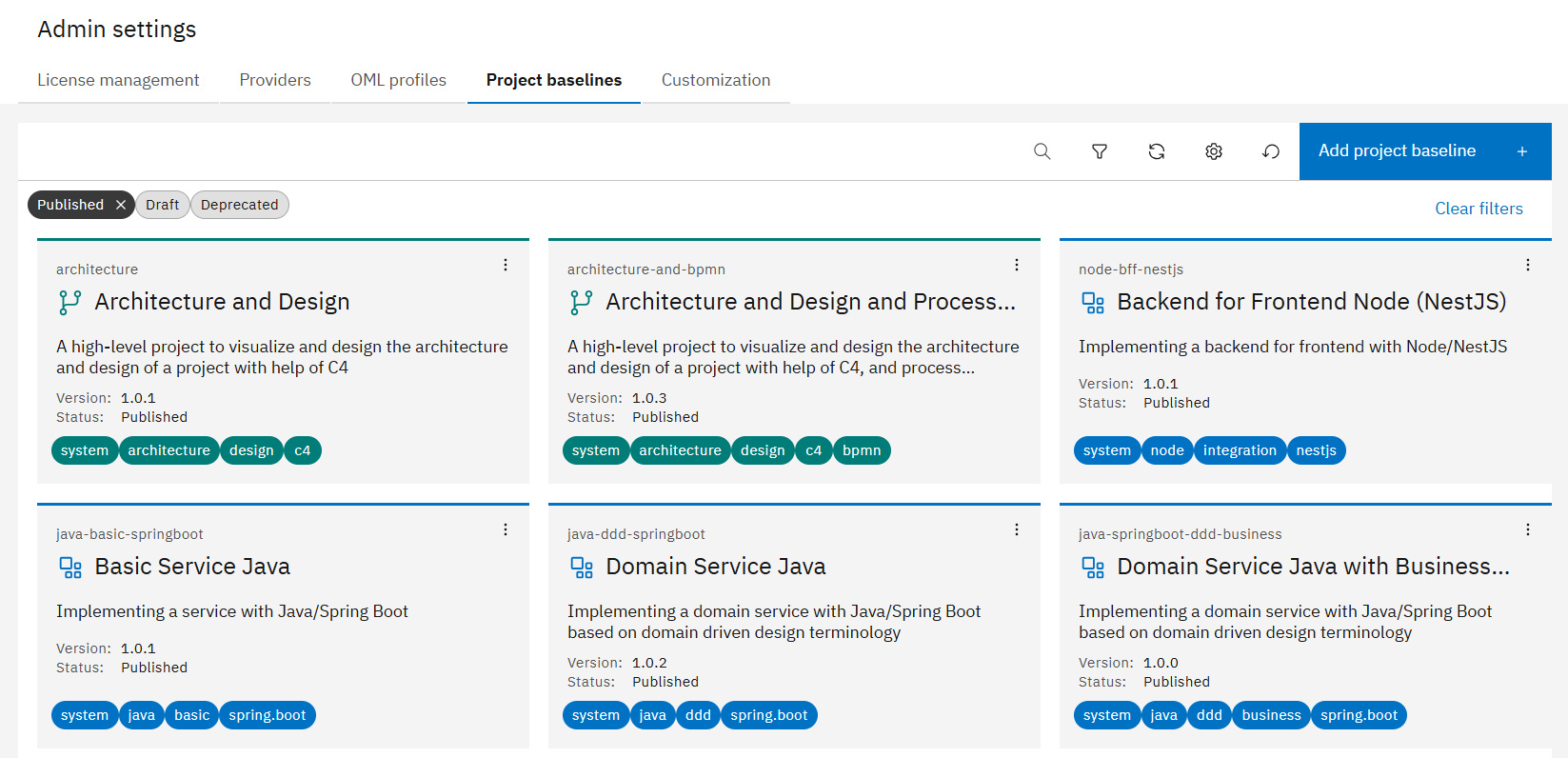Click the java tag on java-springboot-ddd-business card
This screenshot has width=1568, height=758.
click(1163, 715)
